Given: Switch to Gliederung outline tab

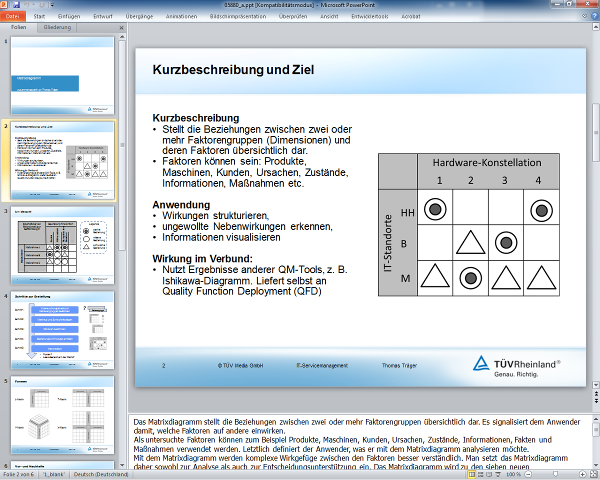Looking at the screenshot, I should click(57, 28).
